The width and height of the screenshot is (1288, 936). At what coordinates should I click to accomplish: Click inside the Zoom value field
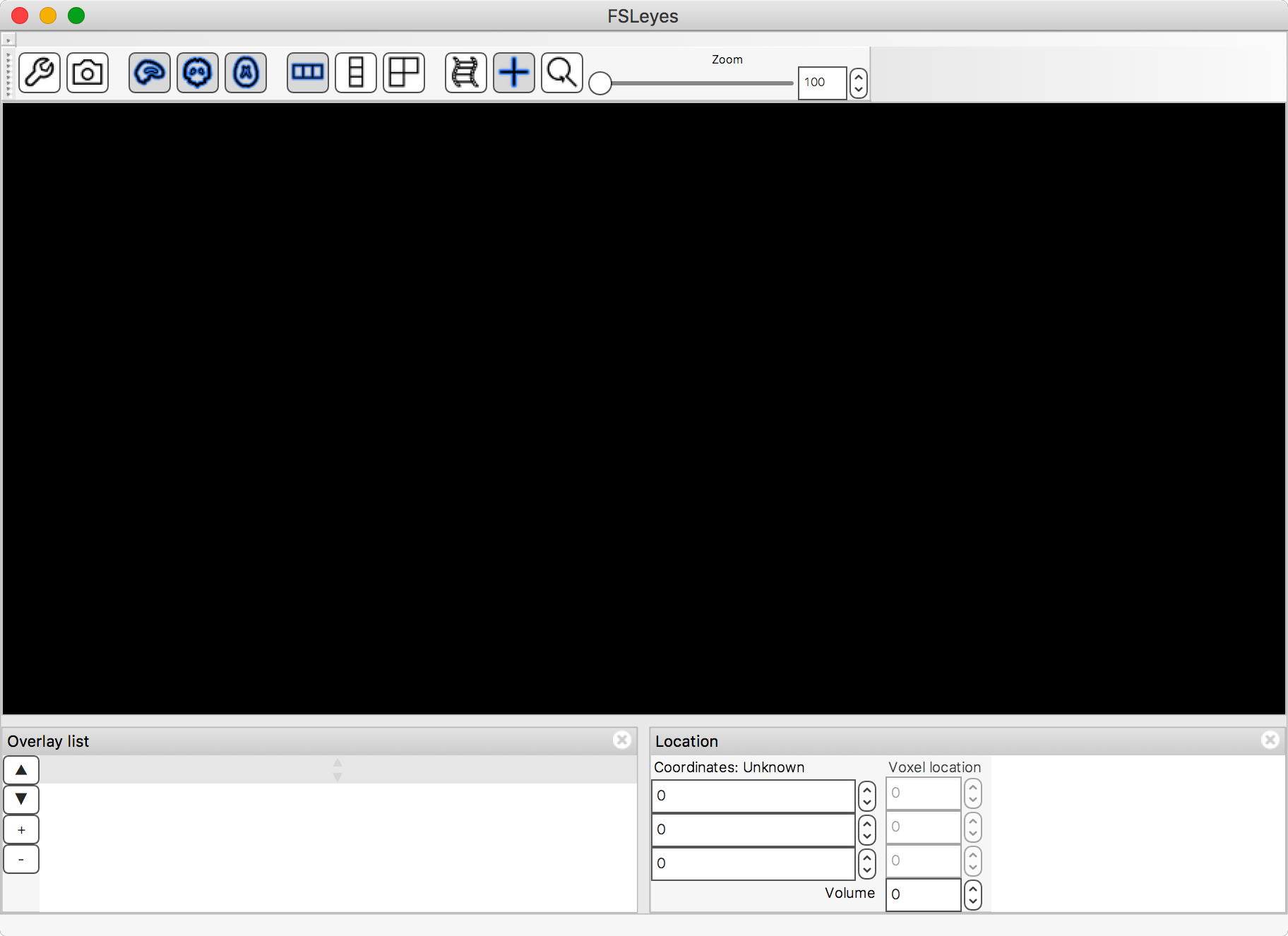[821, 83]
